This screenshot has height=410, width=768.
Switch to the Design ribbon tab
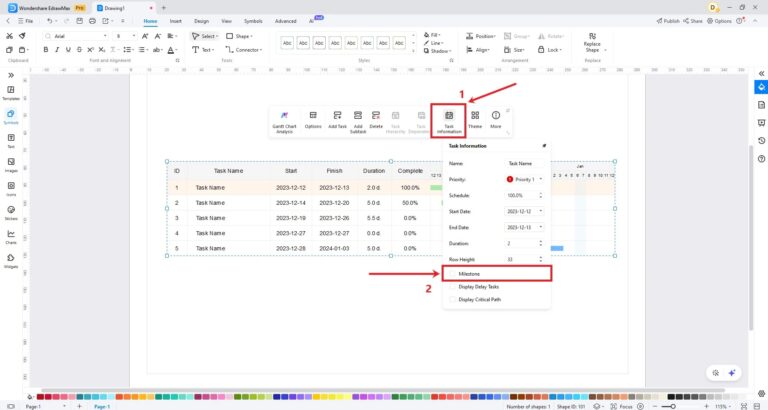tap(201, 21)
